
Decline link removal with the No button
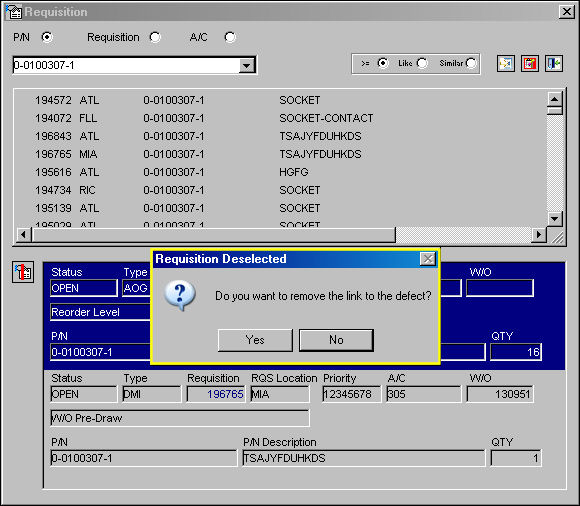(x=336, y=340)
